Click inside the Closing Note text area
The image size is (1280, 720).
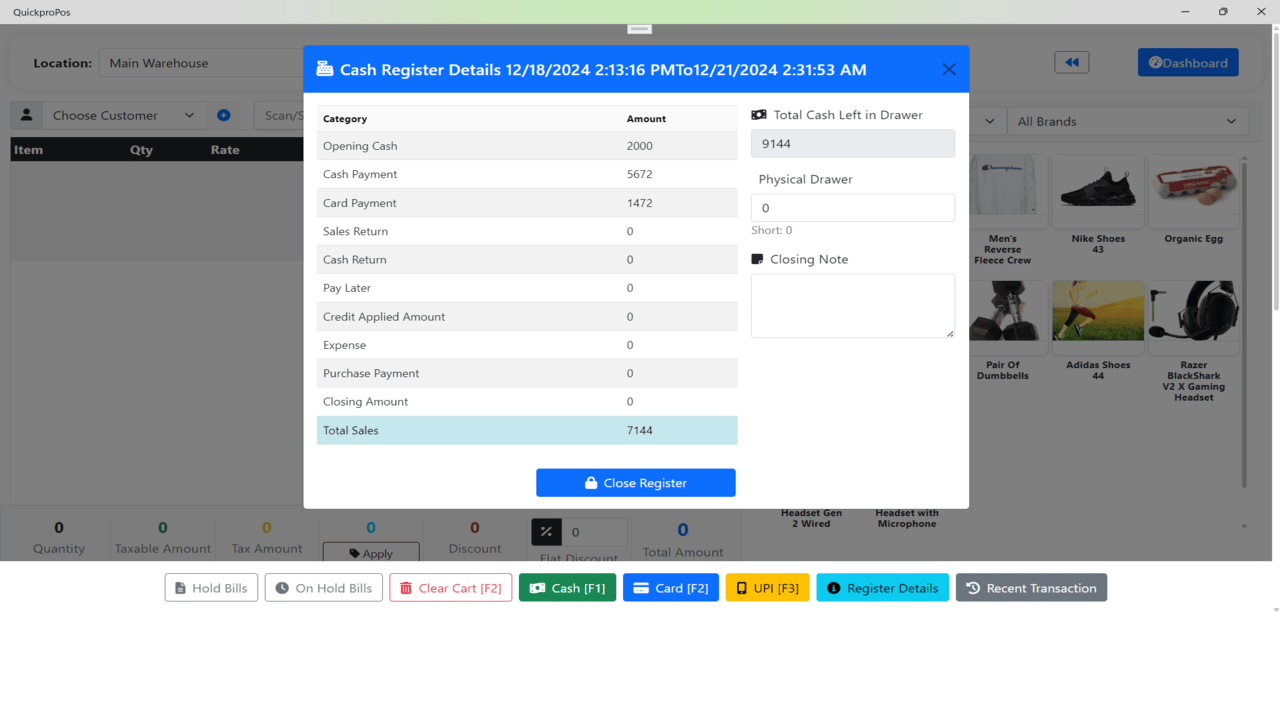pos(852,305)
